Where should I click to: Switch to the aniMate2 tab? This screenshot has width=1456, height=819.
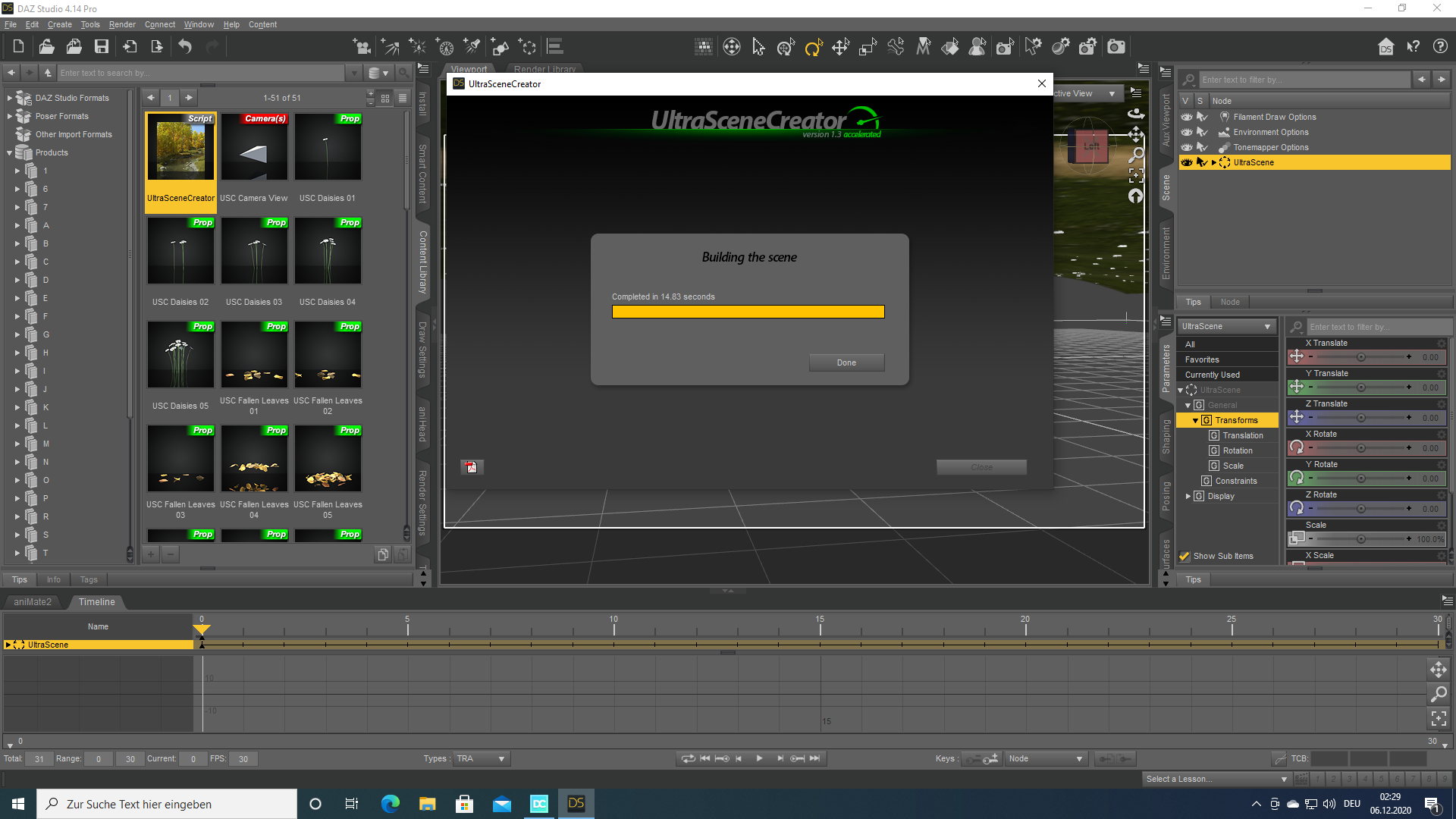[x=33, y=602]
